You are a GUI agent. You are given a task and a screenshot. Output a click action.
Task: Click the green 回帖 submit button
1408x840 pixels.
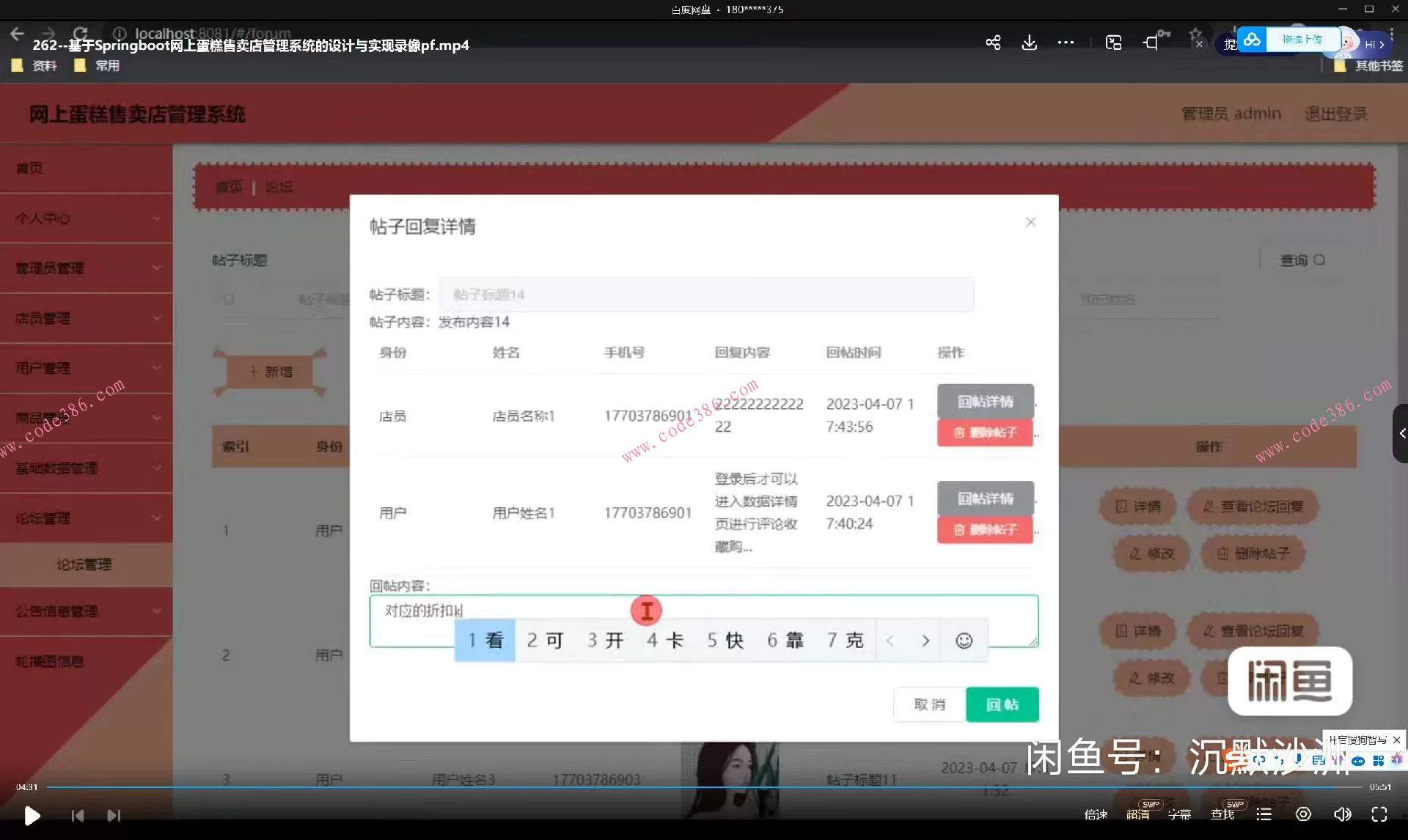tap(1002, 704)
